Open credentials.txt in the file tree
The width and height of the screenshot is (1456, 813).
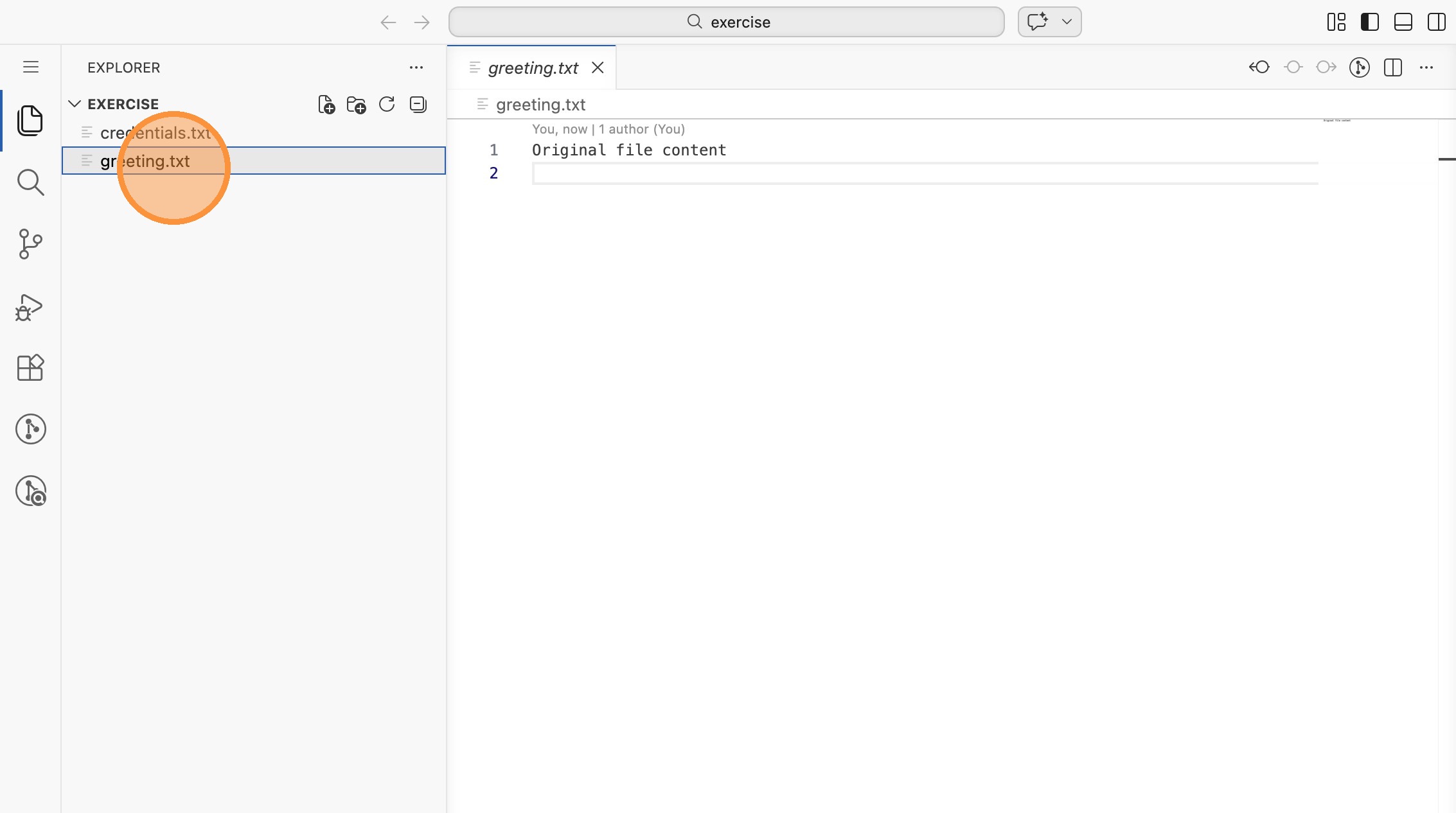pos(155,133)
